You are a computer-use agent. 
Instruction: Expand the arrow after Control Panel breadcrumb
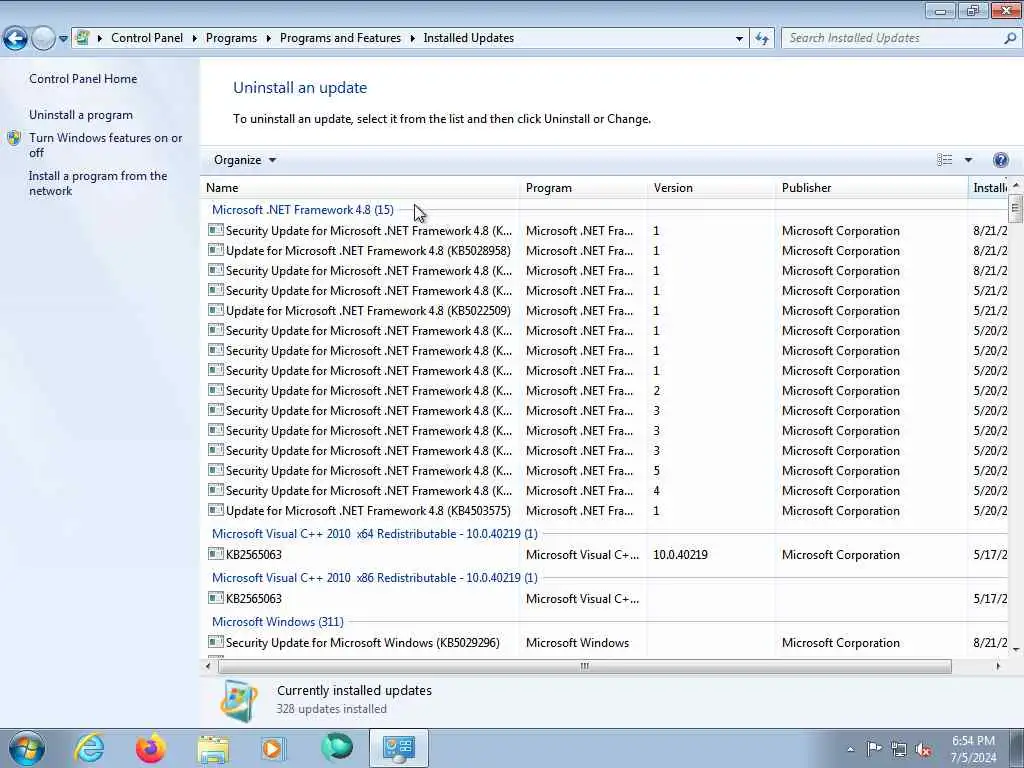coord(195,38)
